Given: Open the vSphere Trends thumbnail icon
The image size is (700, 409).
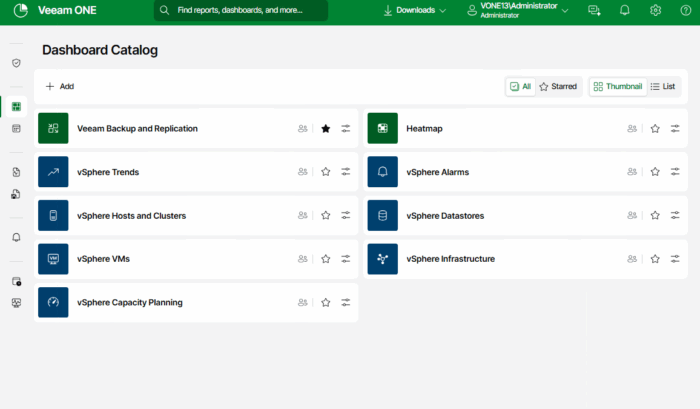Looking at the screenshot, I should [x=53, y=171].
